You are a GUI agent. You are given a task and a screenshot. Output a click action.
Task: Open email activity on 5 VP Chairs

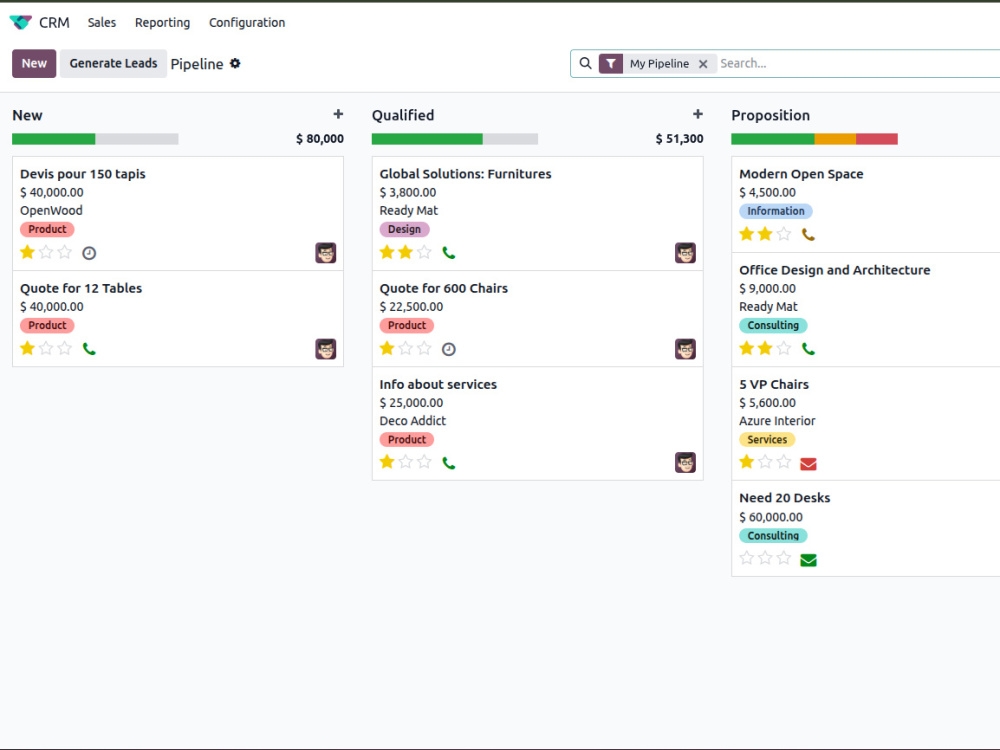pyautogui.click(x=808, y=464)
